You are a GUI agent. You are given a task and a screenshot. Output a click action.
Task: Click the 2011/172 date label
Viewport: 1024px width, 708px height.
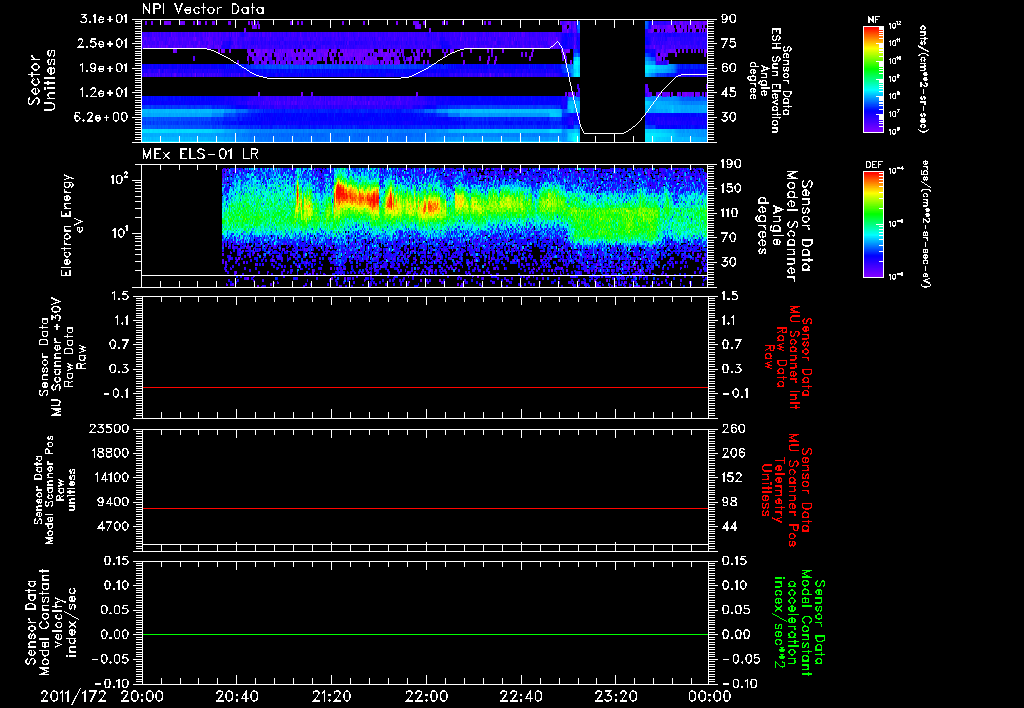73,697
